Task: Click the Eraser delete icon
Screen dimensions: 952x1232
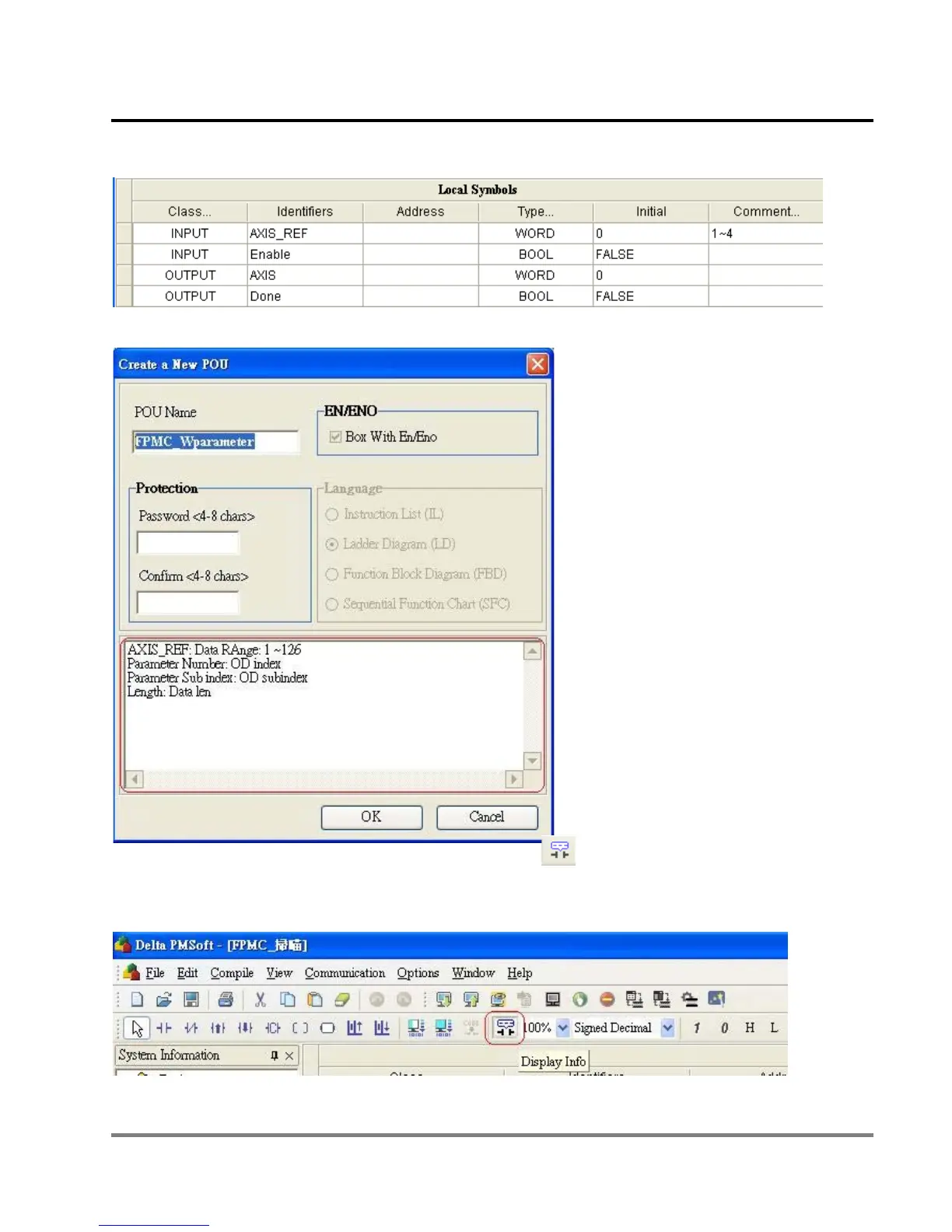Action: tap(342, 999)
